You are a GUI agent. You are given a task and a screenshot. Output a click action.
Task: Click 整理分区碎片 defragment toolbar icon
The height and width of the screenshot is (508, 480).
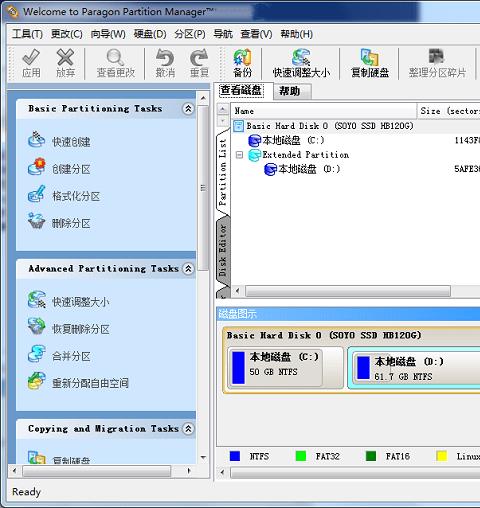pos(437,57)
